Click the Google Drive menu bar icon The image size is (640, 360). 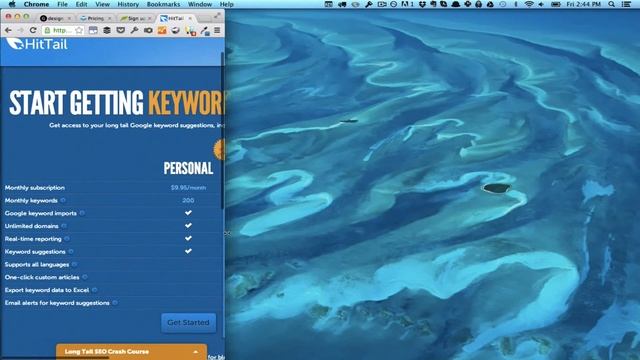tap(490, 4)
